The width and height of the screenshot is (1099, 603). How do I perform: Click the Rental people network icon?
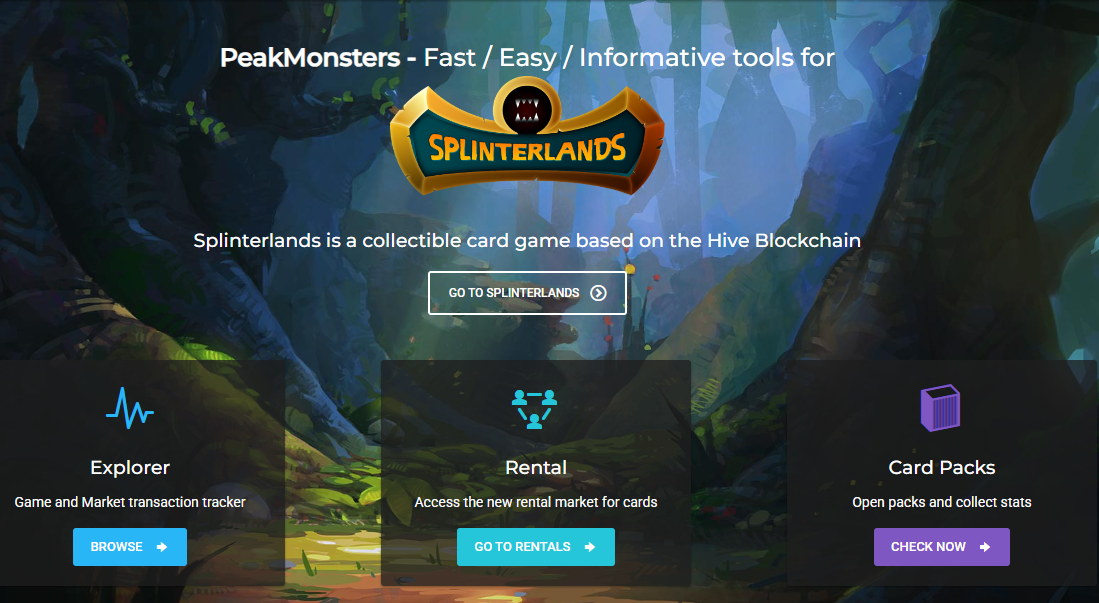[535, 409]
